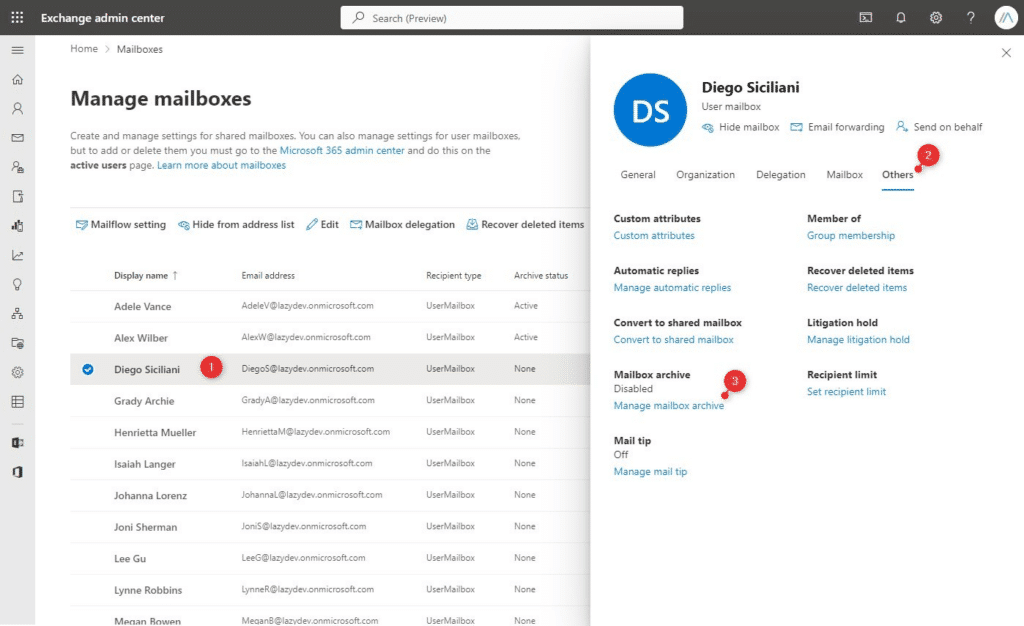
Task: Open Mail flow envelope icon in sidebar
Action: [x=18, y=138]
